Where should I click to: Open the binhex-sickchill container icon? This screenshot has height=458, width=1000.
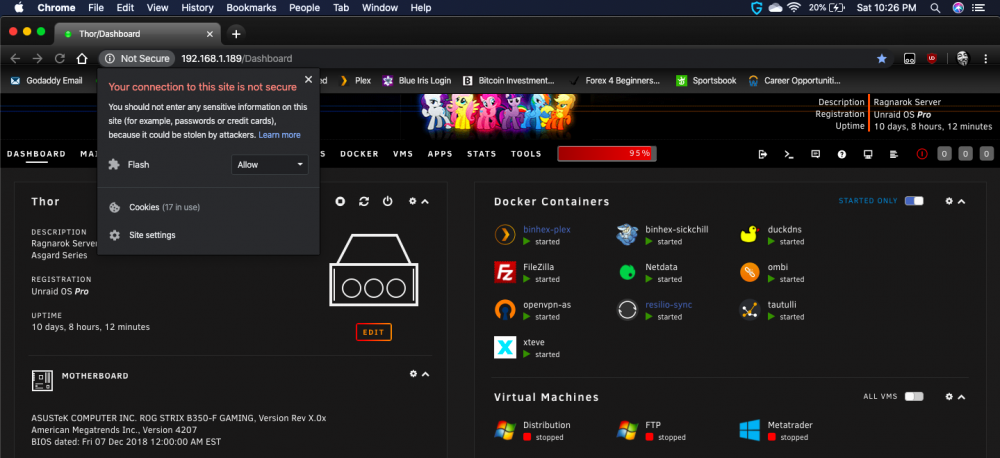click(x=627, y=235)
